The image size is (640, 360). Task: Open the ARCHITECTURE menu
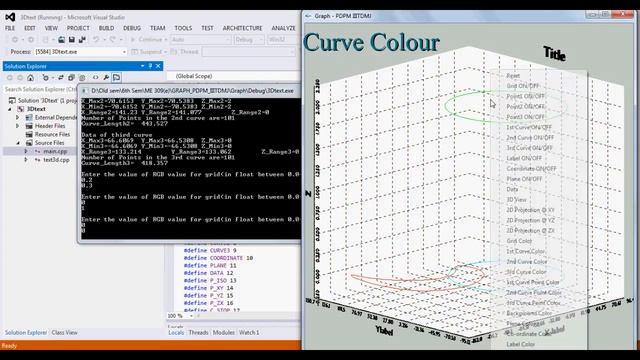[242, 28]
